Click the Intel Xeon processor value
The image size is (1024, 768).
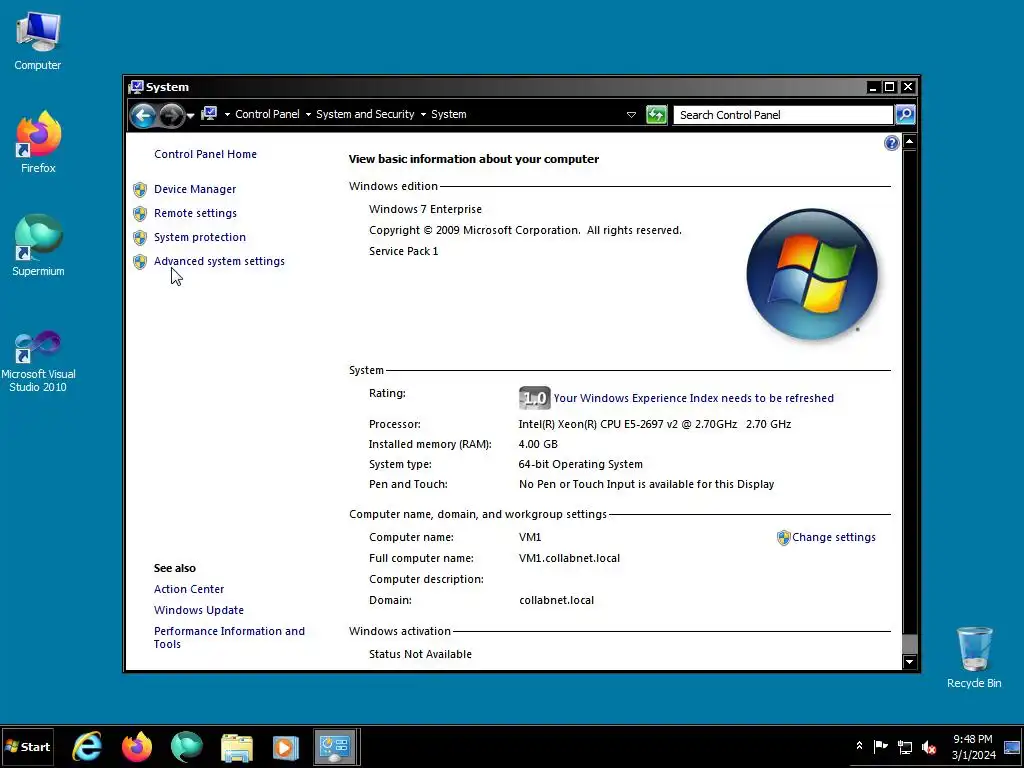point(654,424)
